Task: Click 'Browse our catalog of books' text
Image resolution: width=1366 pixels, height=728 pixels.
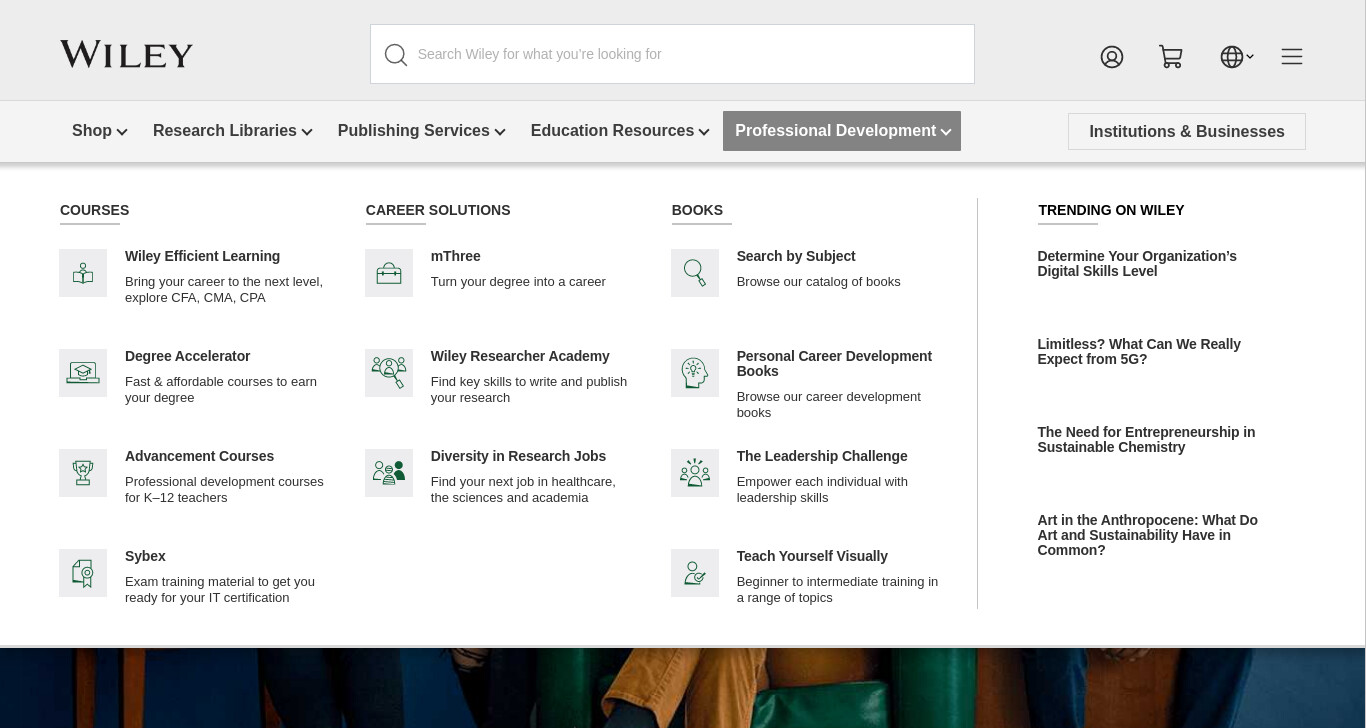Action: [x=819, y=282]
